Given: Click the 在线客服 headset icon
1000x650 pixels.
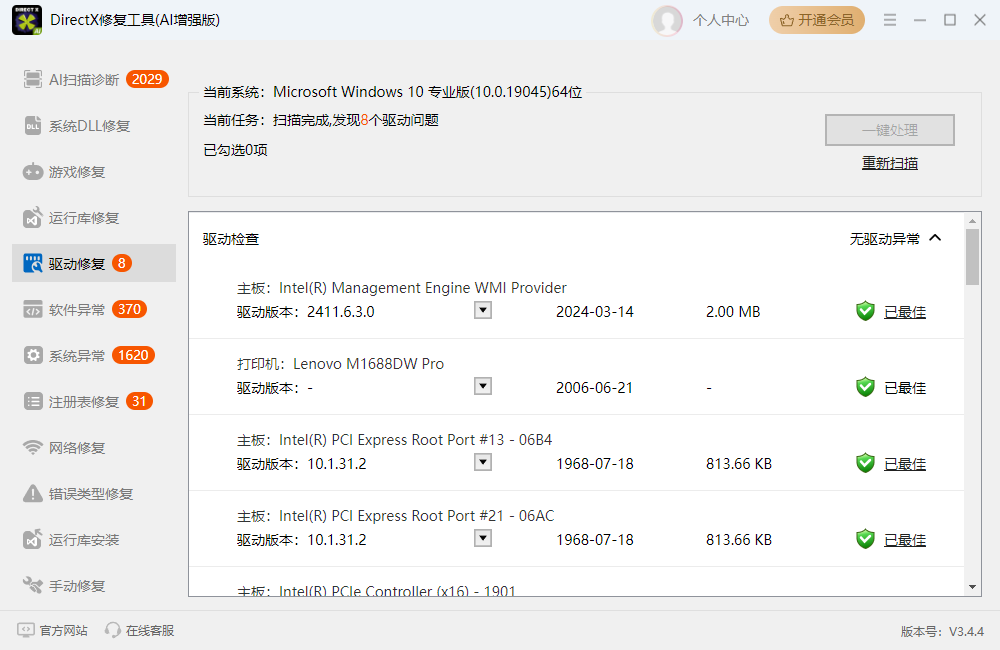Looking at the screenshot, I should pyautogui.click(x=113, y=630).
